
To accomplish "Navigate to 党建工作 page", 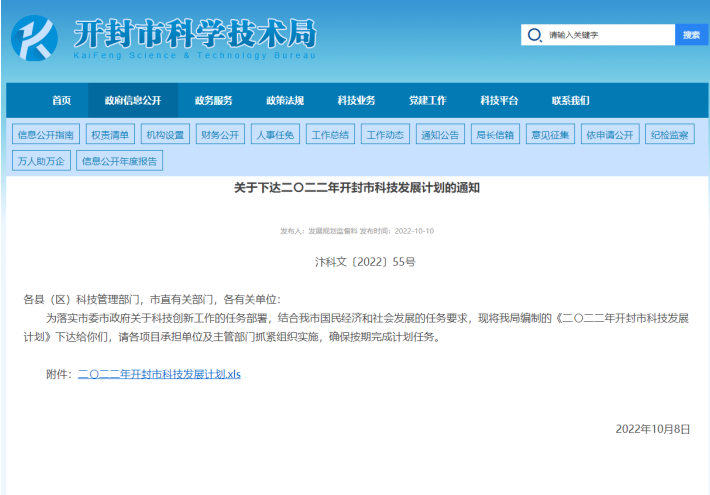I will (x=428, y=100).
